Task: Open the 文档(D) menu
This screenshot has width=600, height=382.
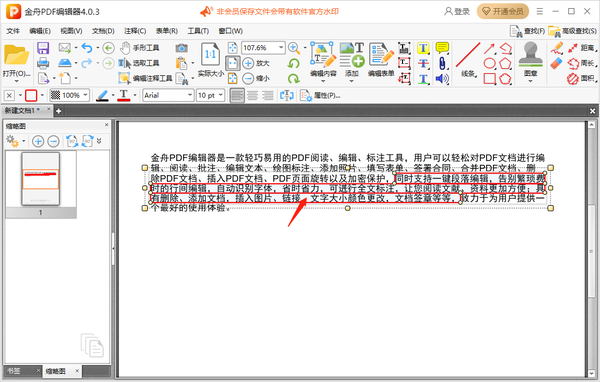Action: (103, 31)
